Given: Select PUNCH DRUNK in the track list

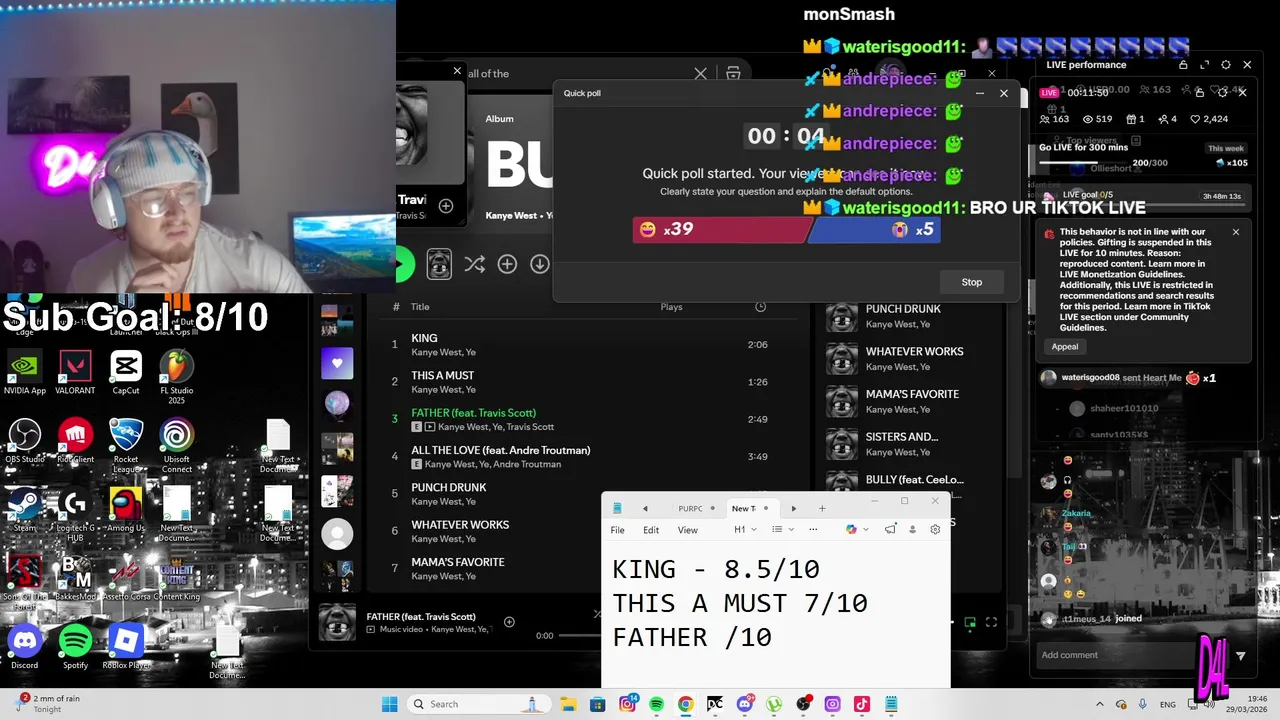Looking at the screenshot, I should click(584, 493).
